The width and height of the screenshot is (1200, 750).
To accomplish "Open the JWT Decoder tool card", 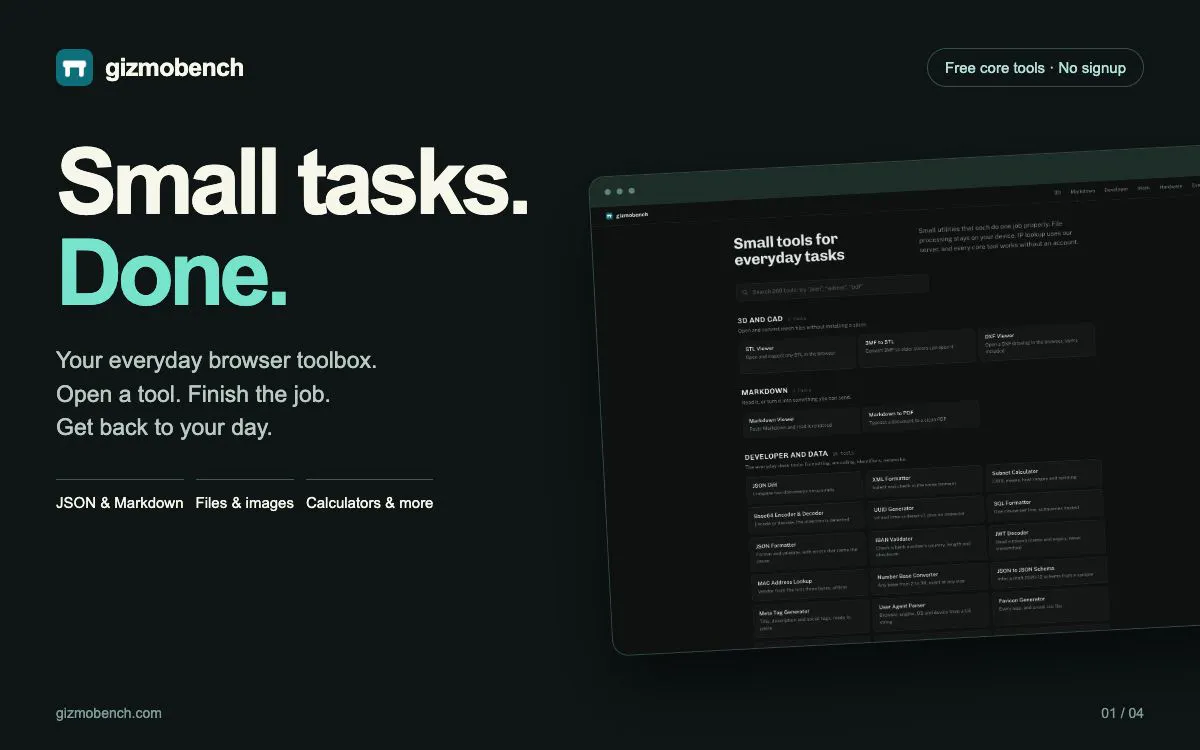I will [1049, 538].
